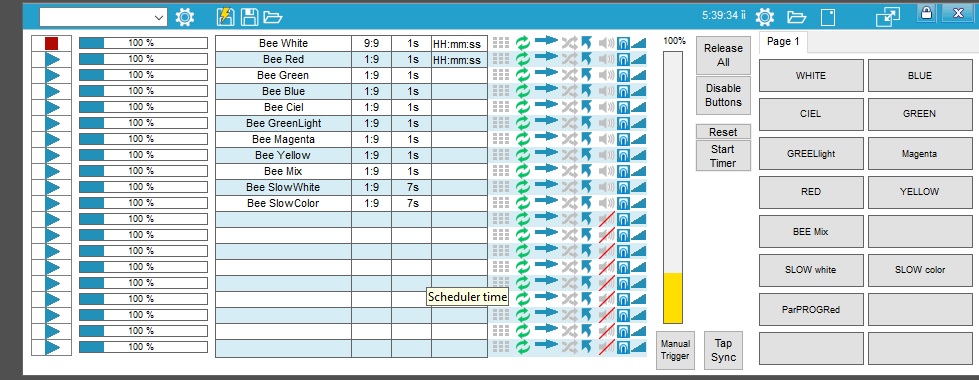Click the up-left arrow icon on Bee Blue row
Image resolution: width=979 pixels, height=380 pixels.
[x=586, y=91]
